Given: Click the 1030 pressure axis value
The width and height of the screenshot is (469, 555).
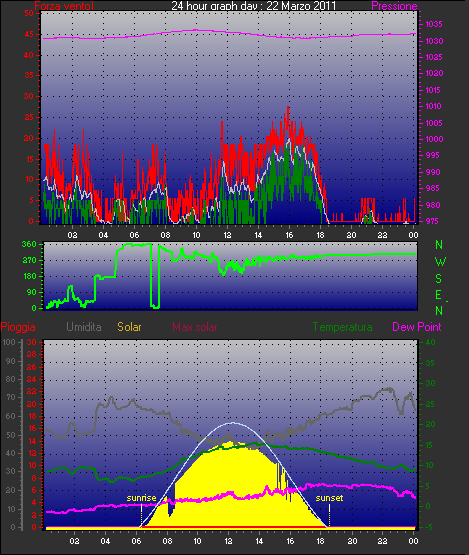Looking at the screenshot, I should (x=434, y=41).
